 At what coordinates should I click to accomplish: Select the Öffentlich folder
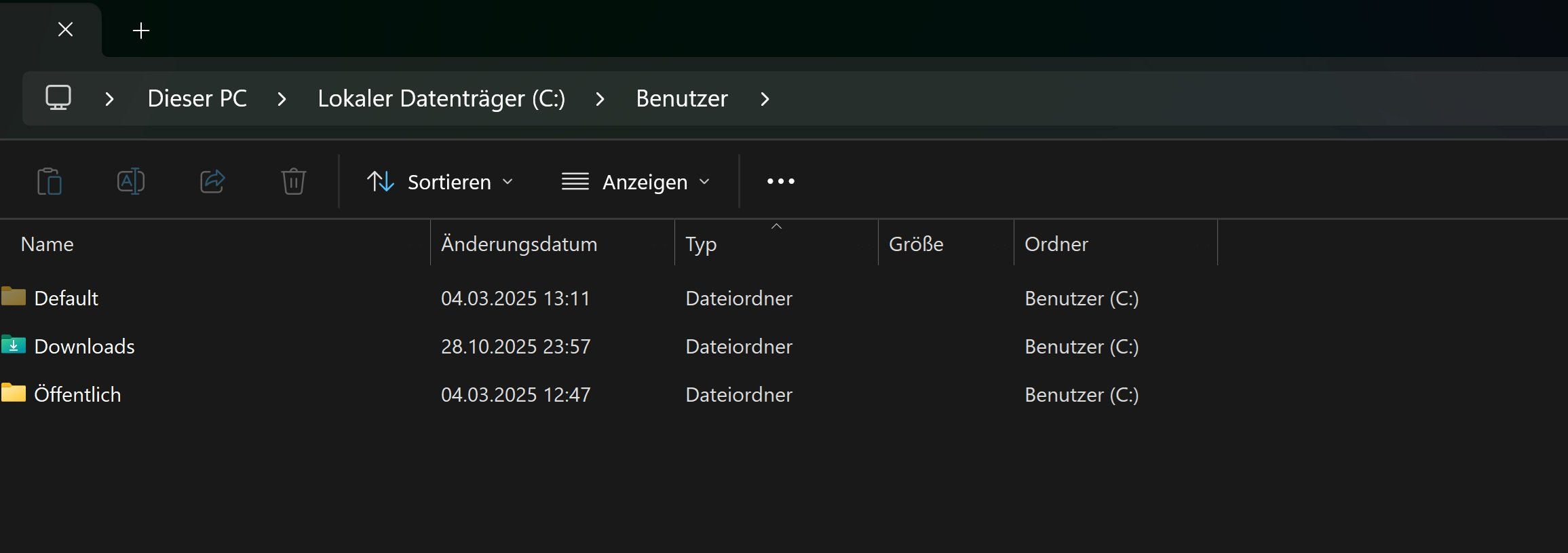click(77, 394)
